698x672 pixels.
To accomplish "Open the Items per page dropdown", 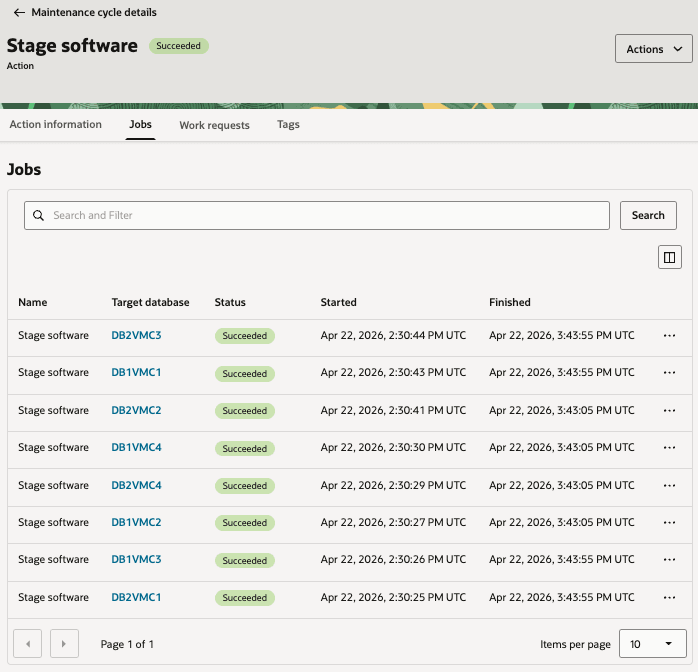I will tap(653, 644).
